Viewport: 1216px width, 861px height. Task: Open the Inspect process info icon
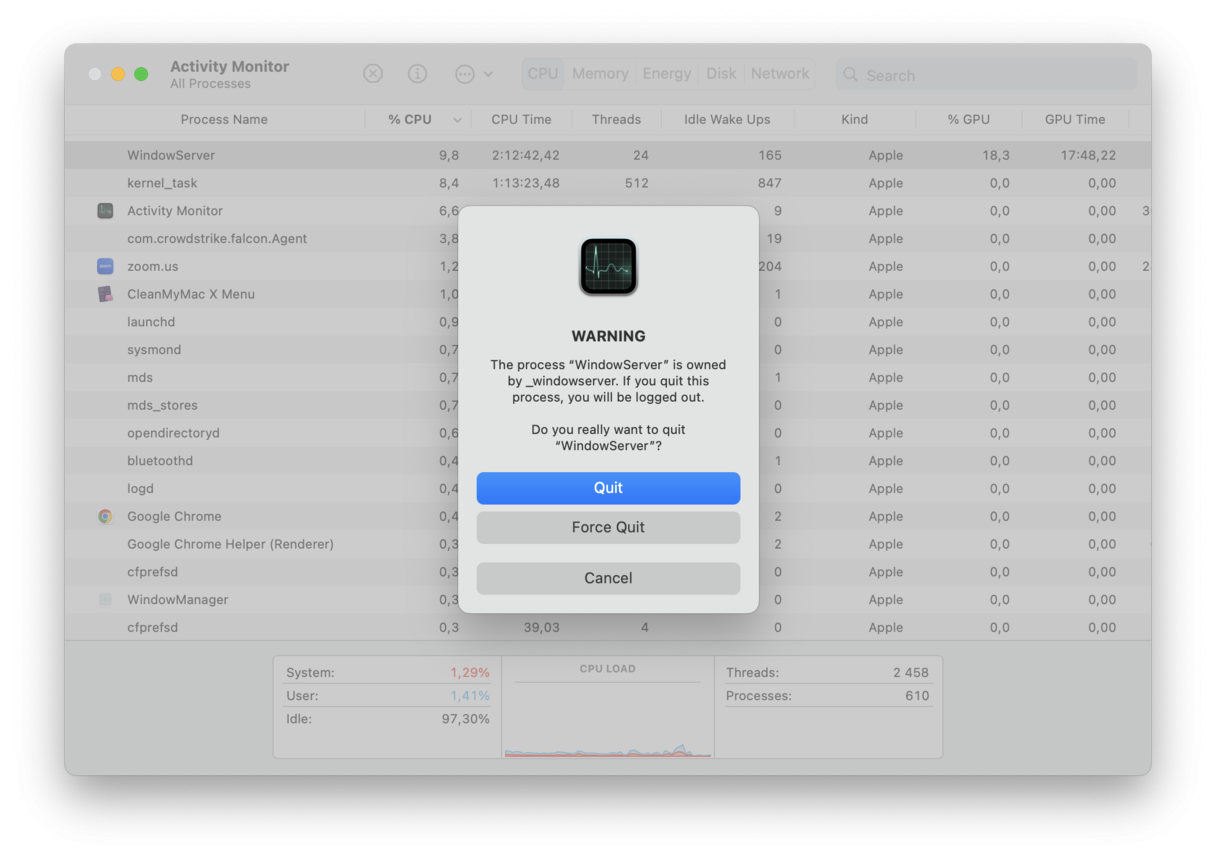pos(417,73)
